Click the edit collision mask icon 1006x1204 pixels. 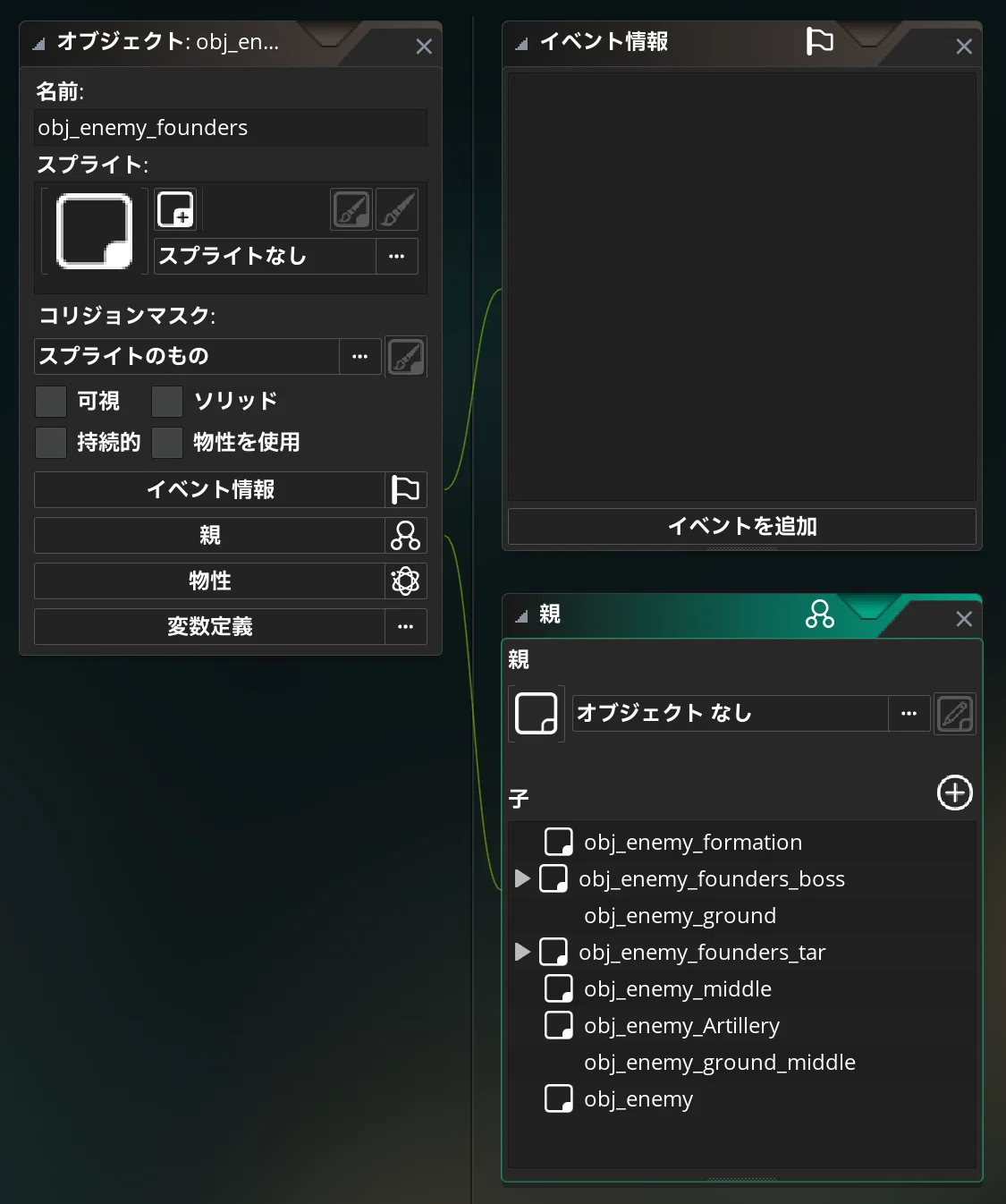tap(406, 357)
